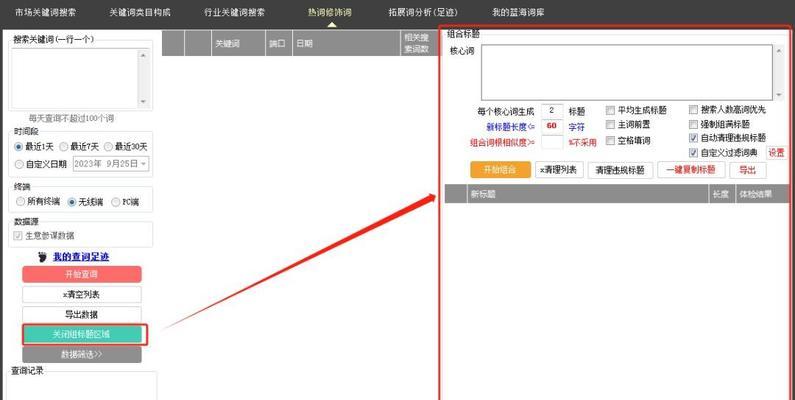Enable 平均生成标题 checkbox

point(610,110)
